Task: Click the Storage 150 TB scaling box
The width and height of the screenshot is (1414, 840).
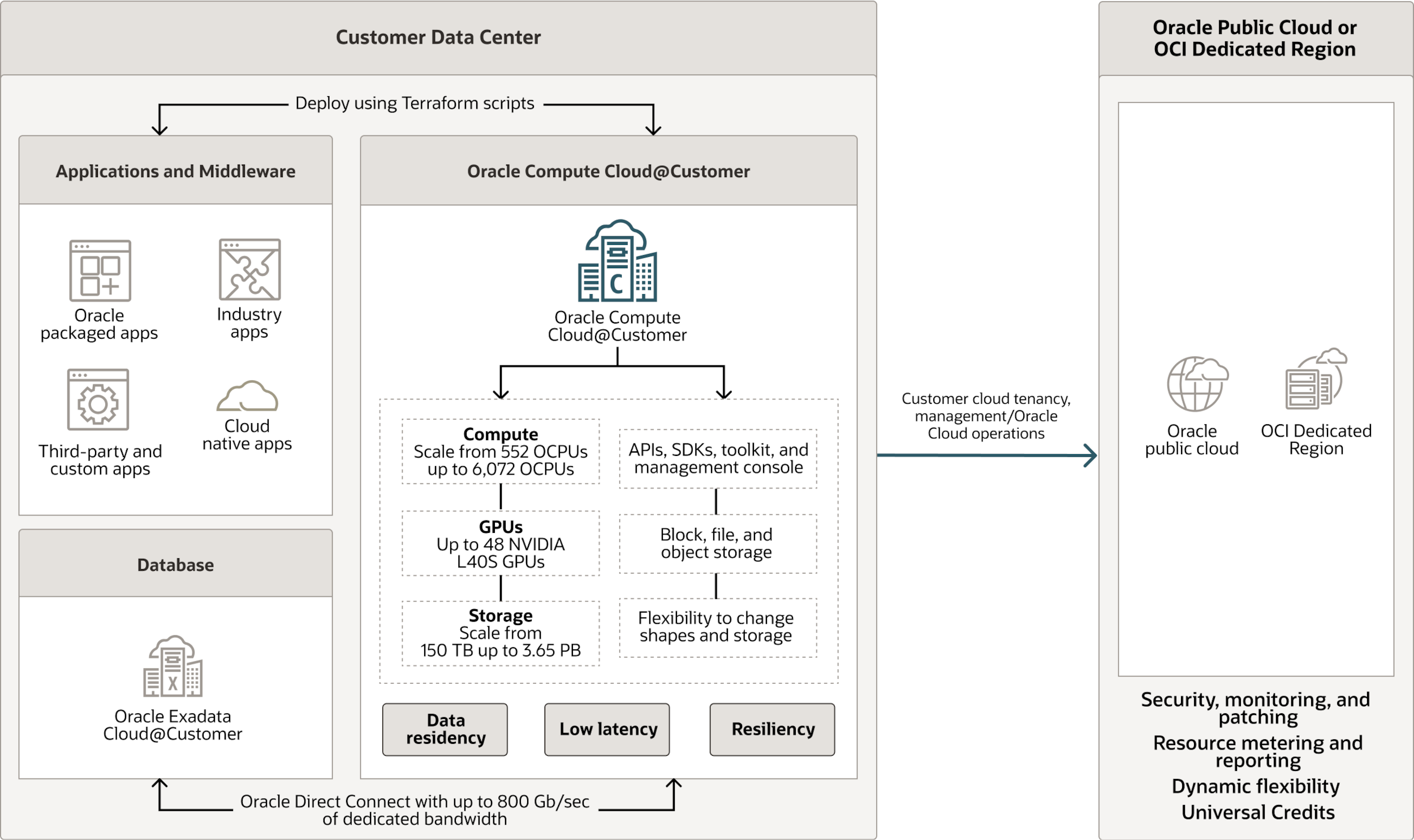Action: pyautogui.click(x=501, y=632)
